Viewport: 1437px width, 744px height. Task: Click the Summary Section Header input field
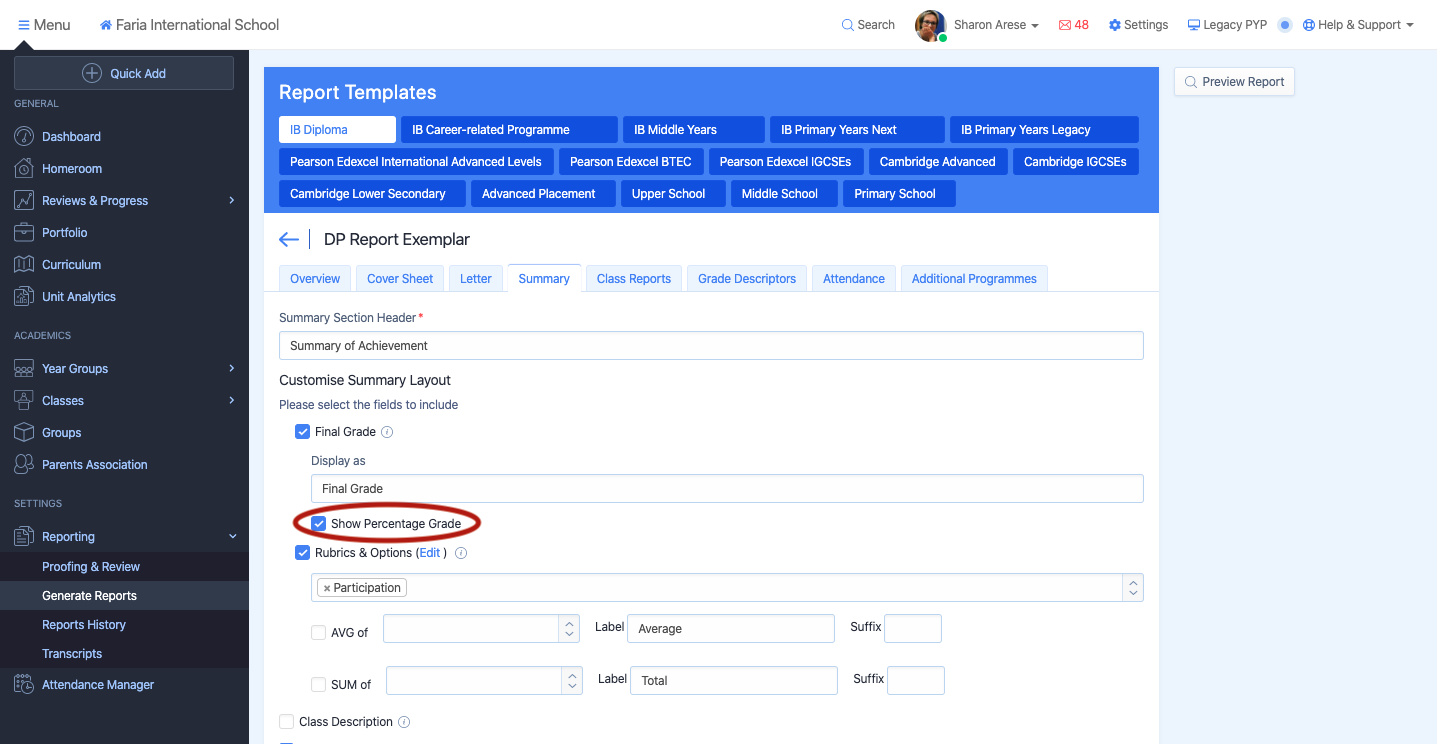[710, 346]
